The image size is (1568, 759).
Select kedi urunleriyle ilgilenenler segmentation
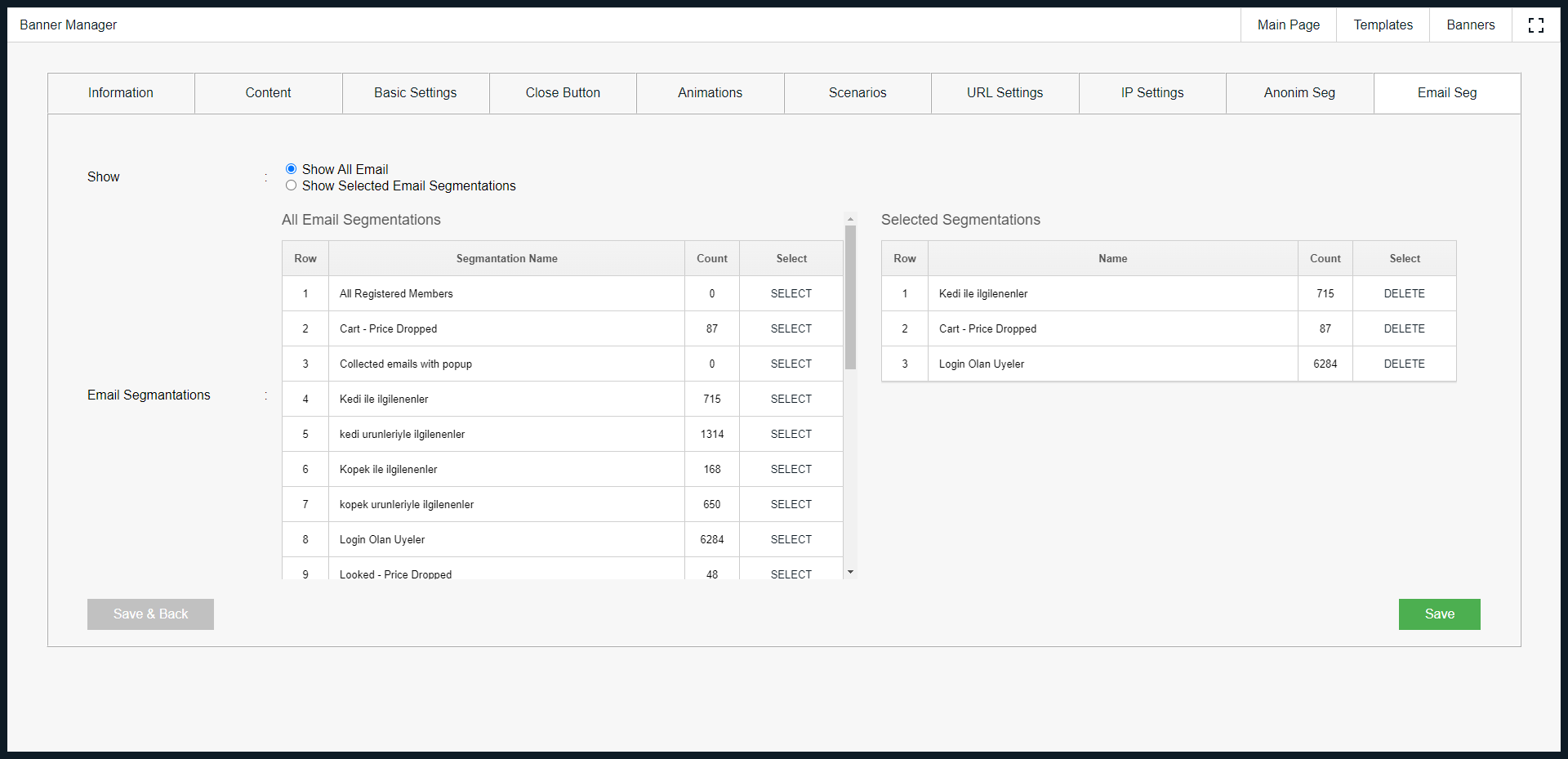point(791,435)
